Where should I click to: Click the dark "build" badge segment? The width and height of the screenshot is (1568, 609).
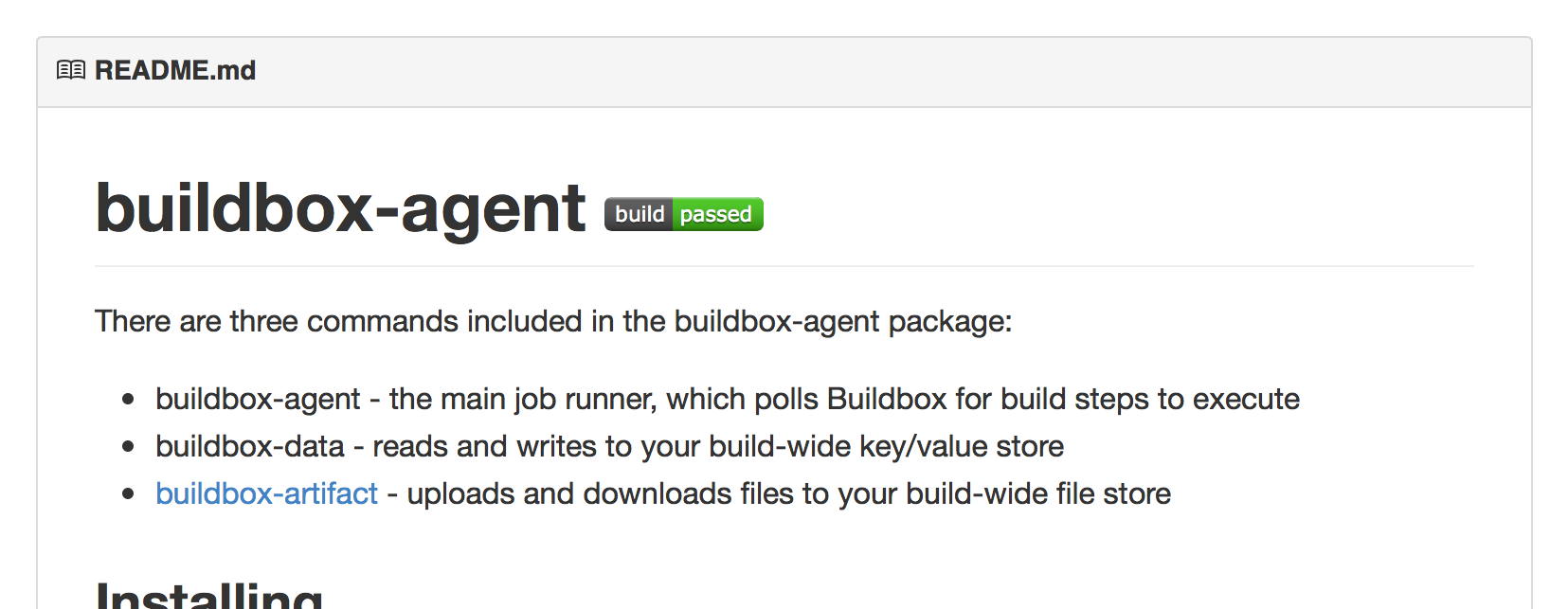[x=639, y=214]
